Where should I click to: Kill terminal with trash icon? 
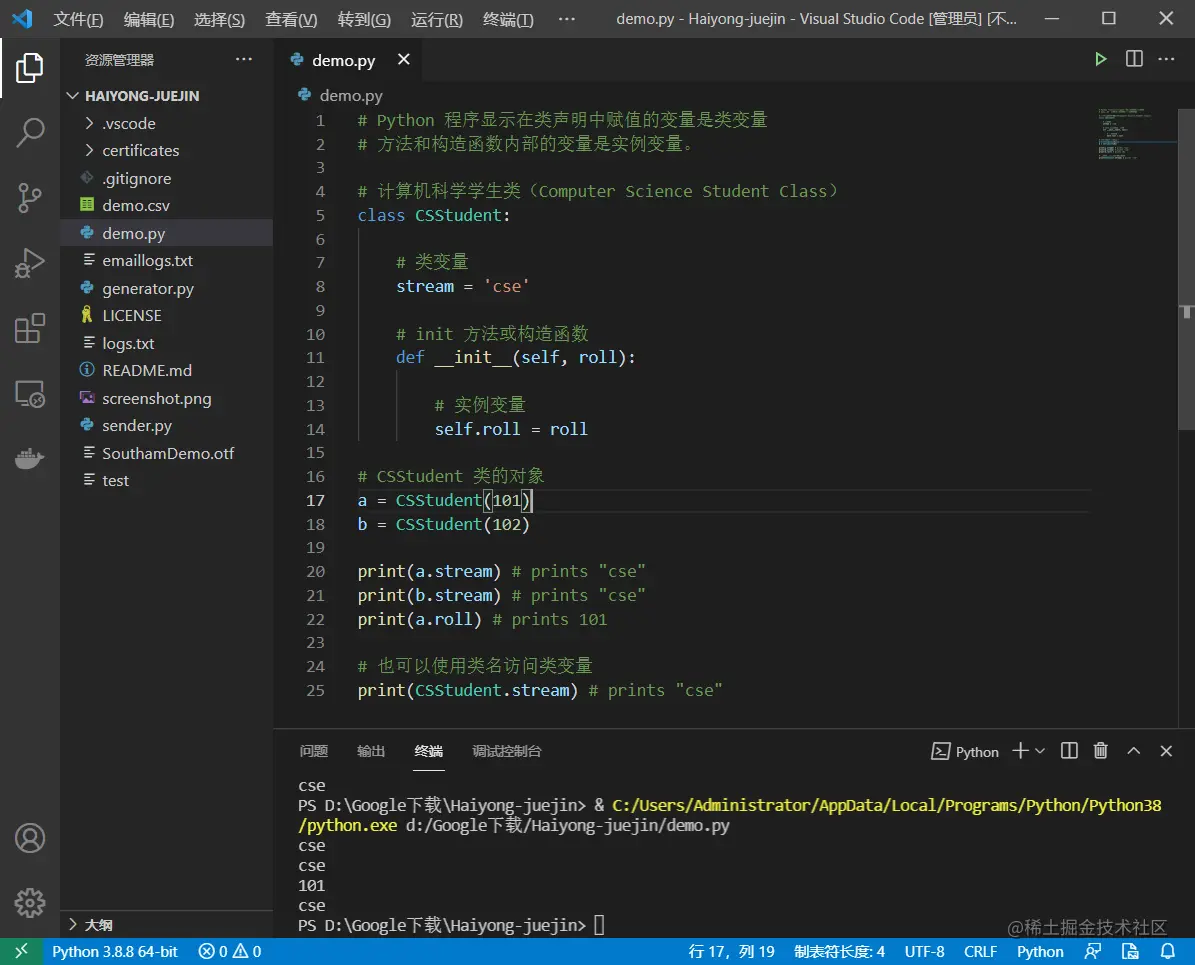point(1100,751)
